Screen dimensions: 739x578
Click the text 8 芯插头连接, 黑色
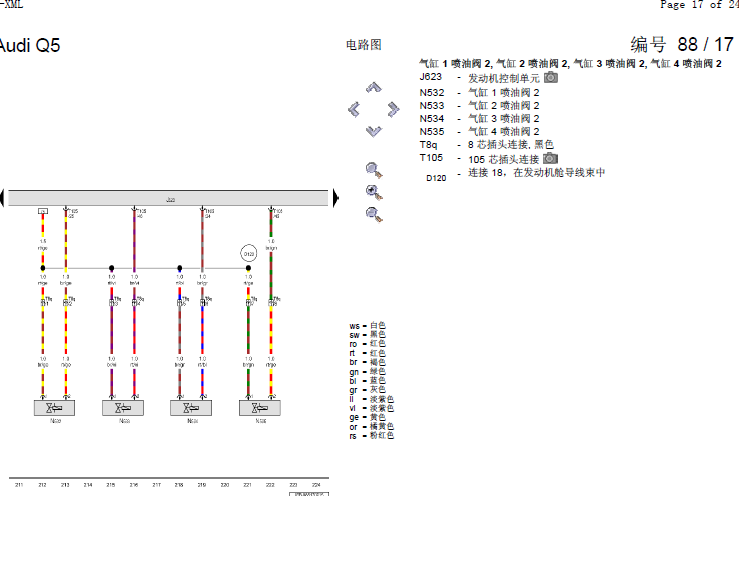pos(510,145)
